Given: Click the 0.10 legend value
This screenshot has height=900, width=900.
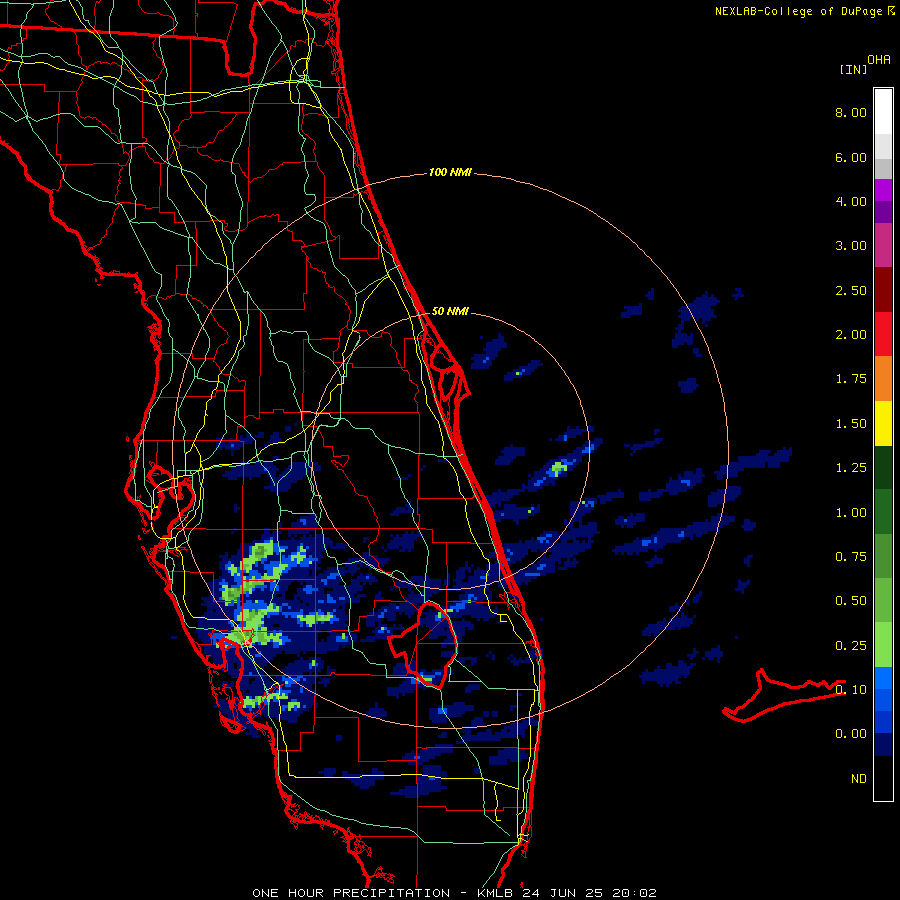Looking at the screenshot, I should point(851,690).
